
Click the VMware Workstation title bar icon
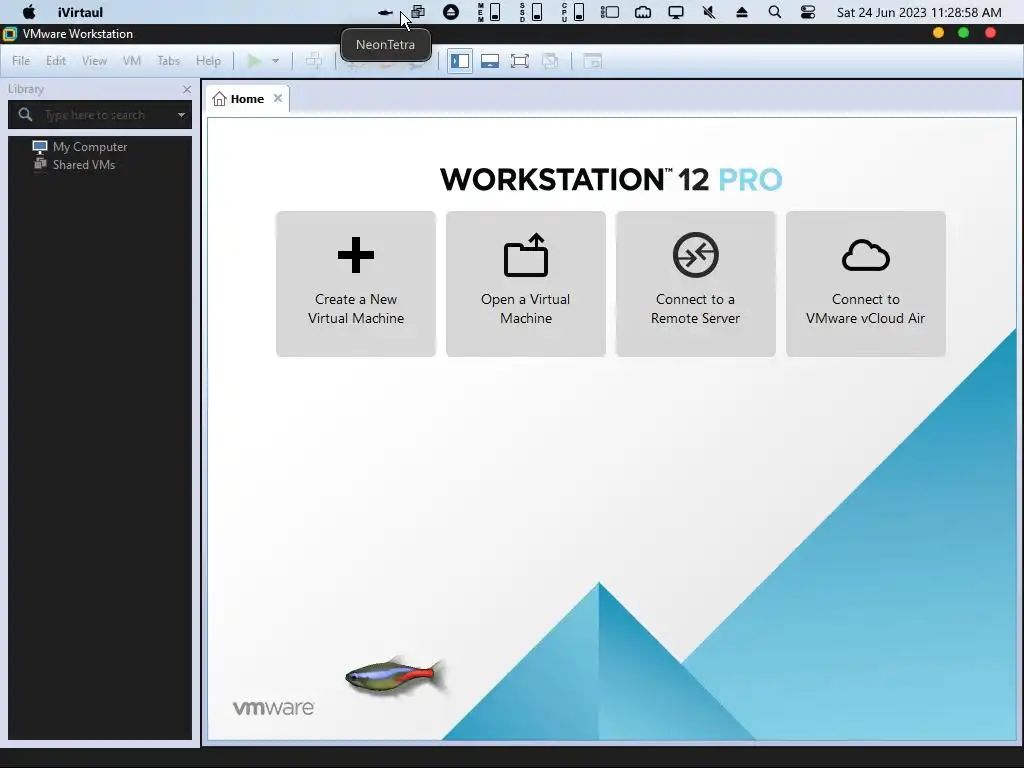click(10, 34)
